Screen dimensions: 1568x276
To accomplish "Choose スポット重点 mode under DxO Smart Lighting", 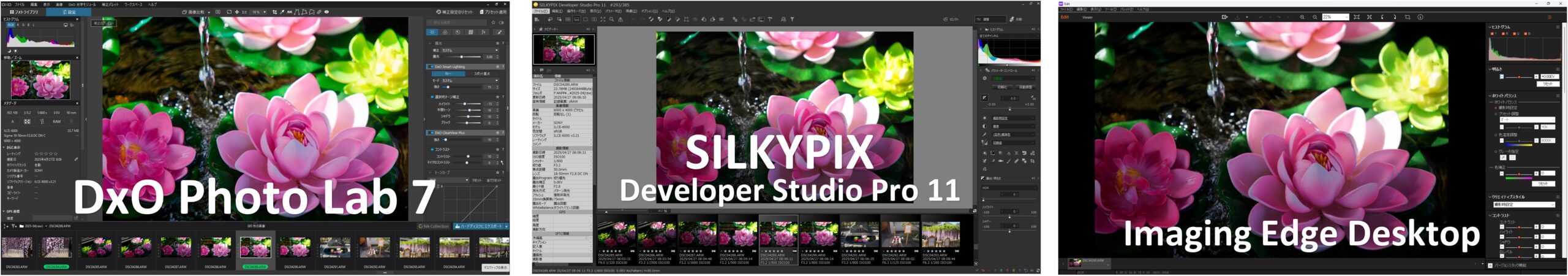I will pos(482,74).
